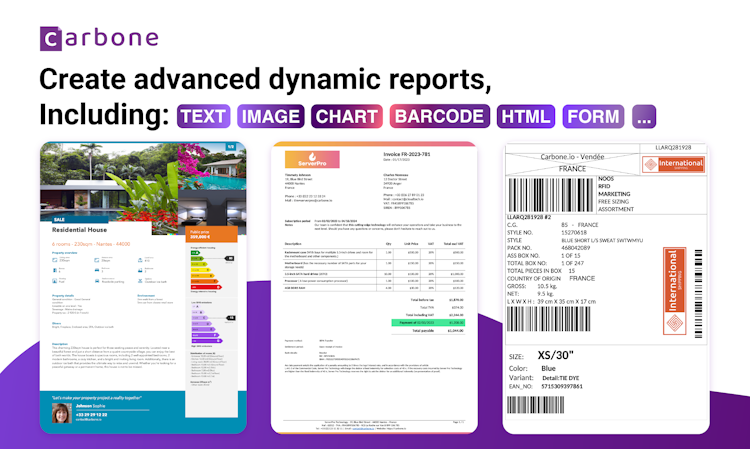Viewport: 750px width, 449px height.
Task: Click the "Residential House" title
Action: (79, 230)
